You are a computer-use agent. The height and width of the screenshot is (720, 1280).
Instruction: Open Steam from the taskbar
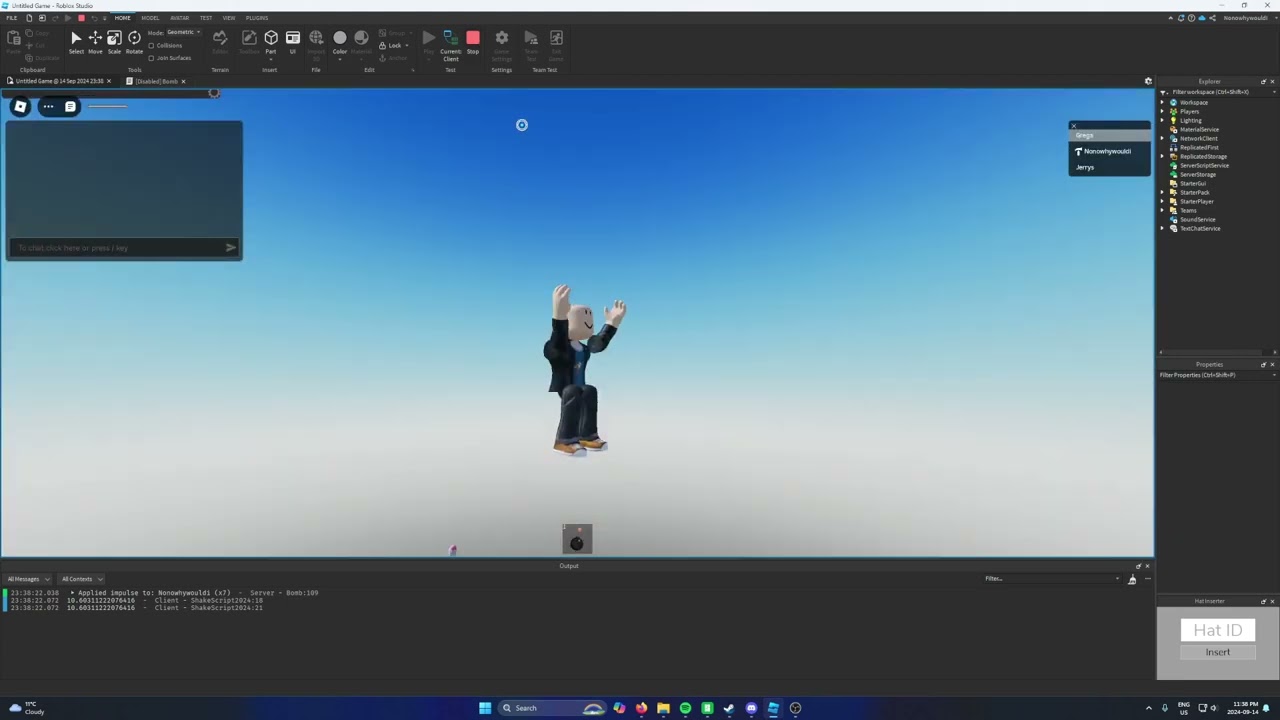(x=729, y=708)
